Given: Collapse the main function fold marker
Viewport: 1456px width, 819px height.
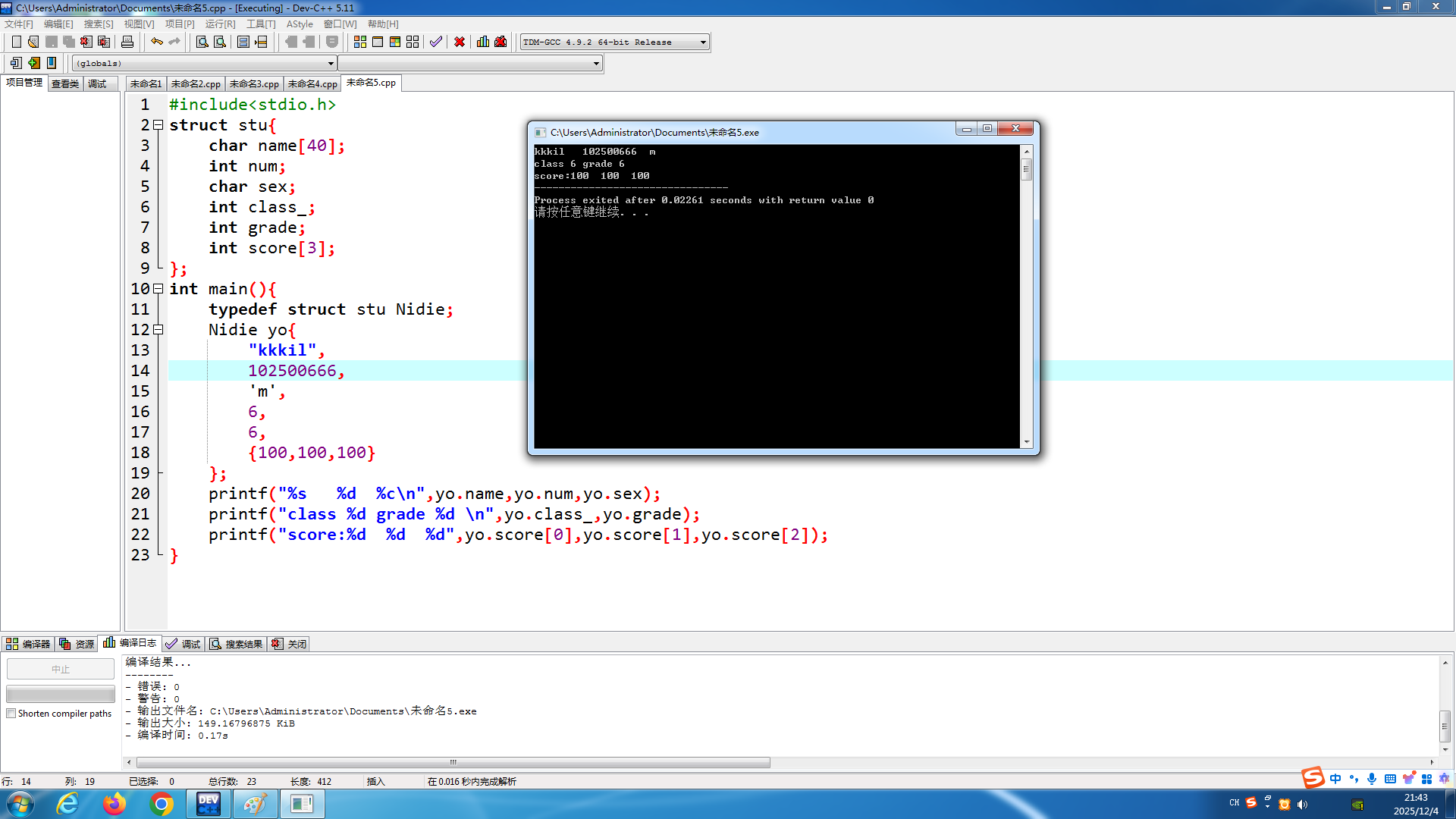Looking at the screenshot, I should click(158, 288).
